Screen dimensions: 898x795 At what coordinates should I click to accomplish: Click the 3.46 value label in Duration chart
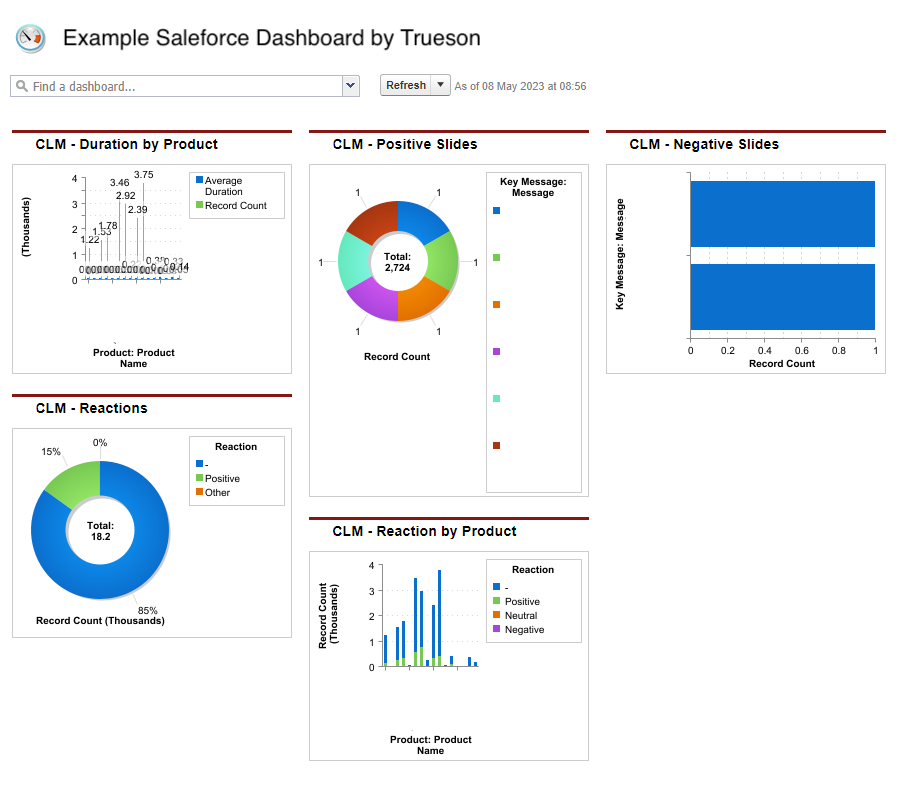click(x=120, y=183)
